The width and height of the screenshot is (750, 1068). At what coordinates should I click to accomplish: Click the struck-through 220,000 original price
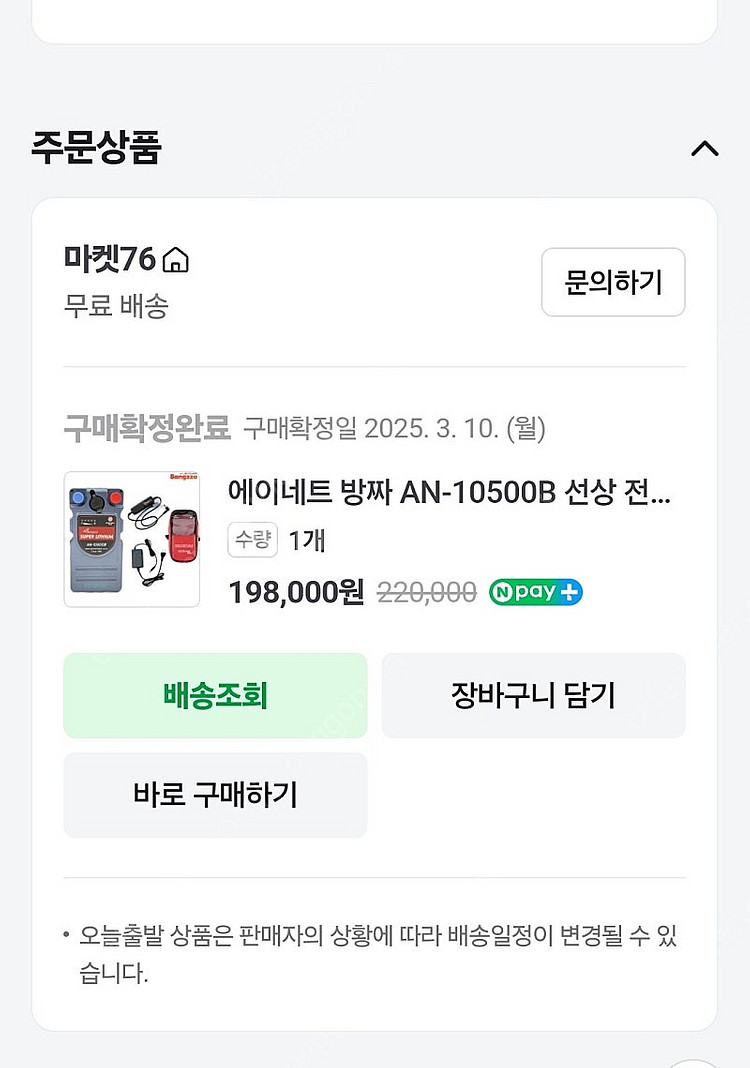click(426, 592)
